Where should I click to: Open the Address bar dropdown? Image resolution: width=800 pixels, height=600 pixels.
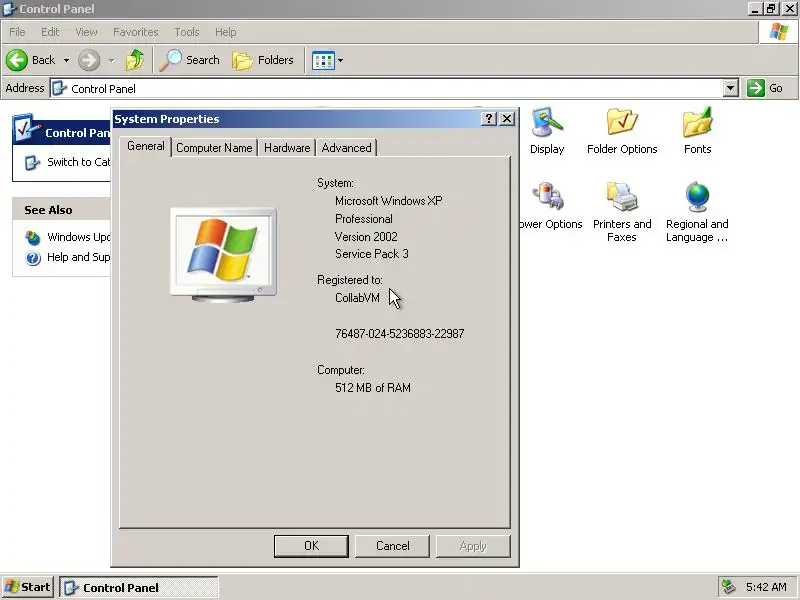731,88
